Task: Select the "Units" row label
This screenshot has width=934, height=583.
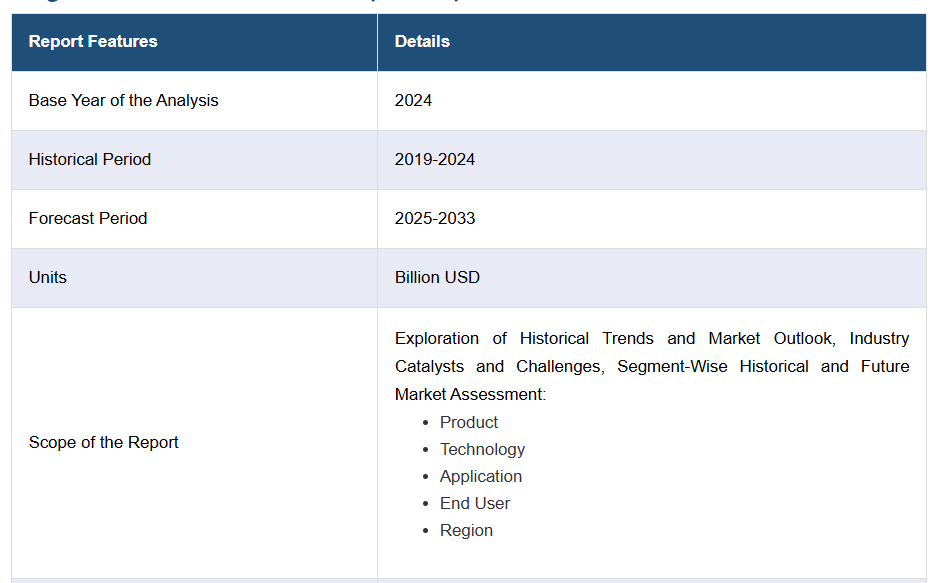Action: click(x=48, y=278)
